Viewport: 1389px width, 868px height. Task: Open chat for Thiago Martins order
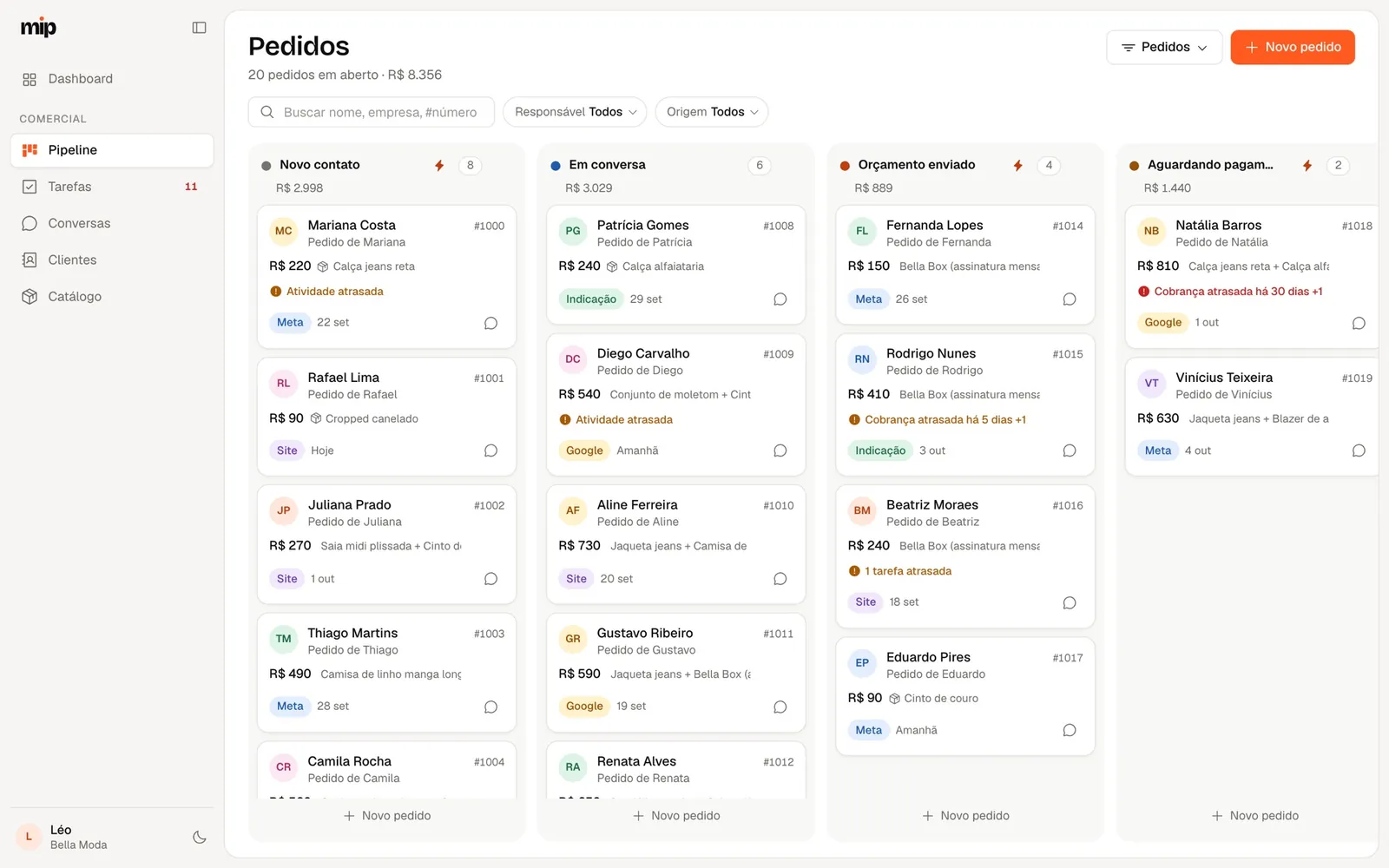click(x=490, y=707)
